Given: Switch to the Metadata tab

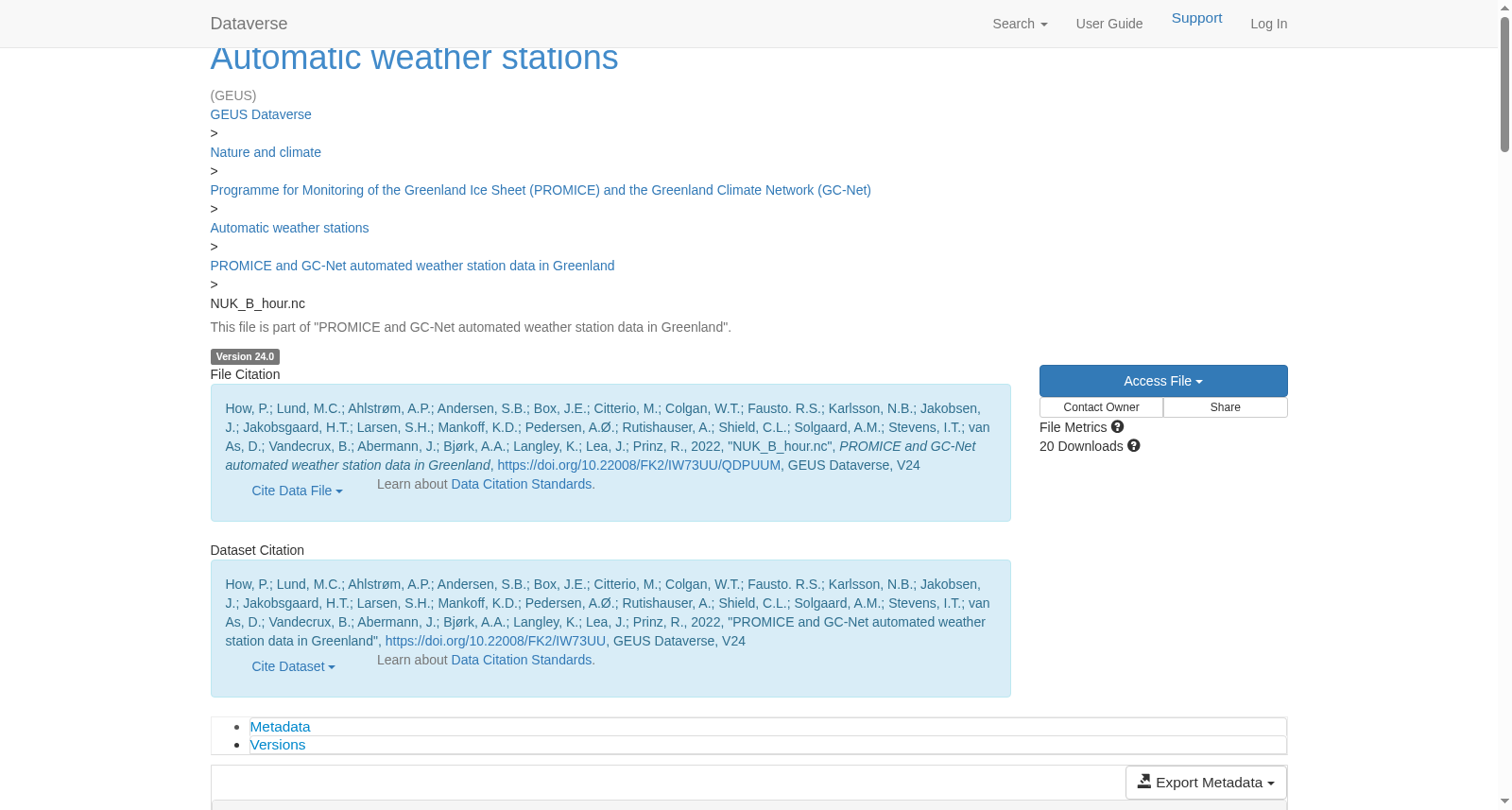Looking at the screenshot, I should coord(280,727).
